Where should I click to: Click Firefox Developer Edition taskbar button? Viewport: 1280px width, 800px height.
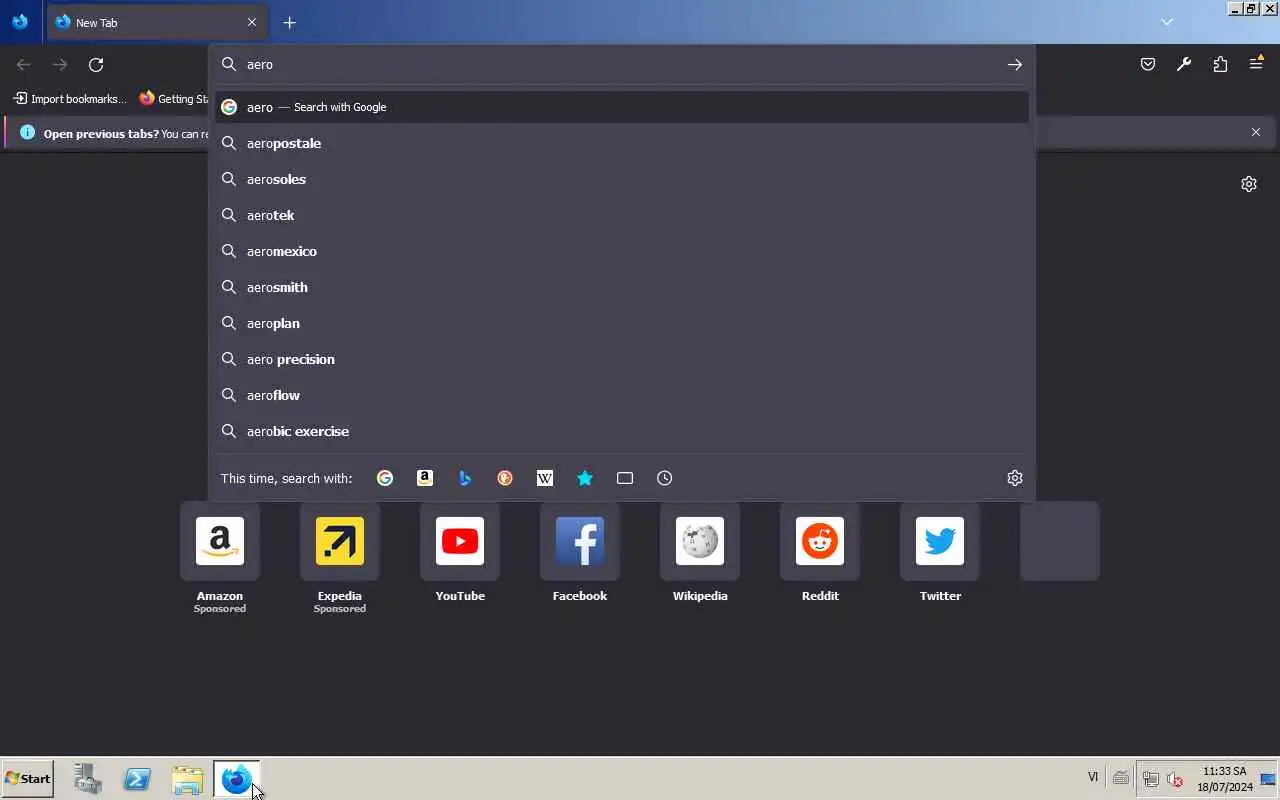point(237,779)
